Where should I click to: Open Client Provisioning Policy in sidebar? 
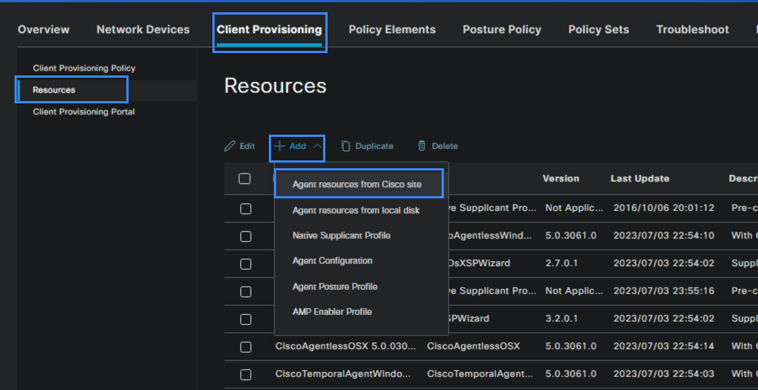84,68
